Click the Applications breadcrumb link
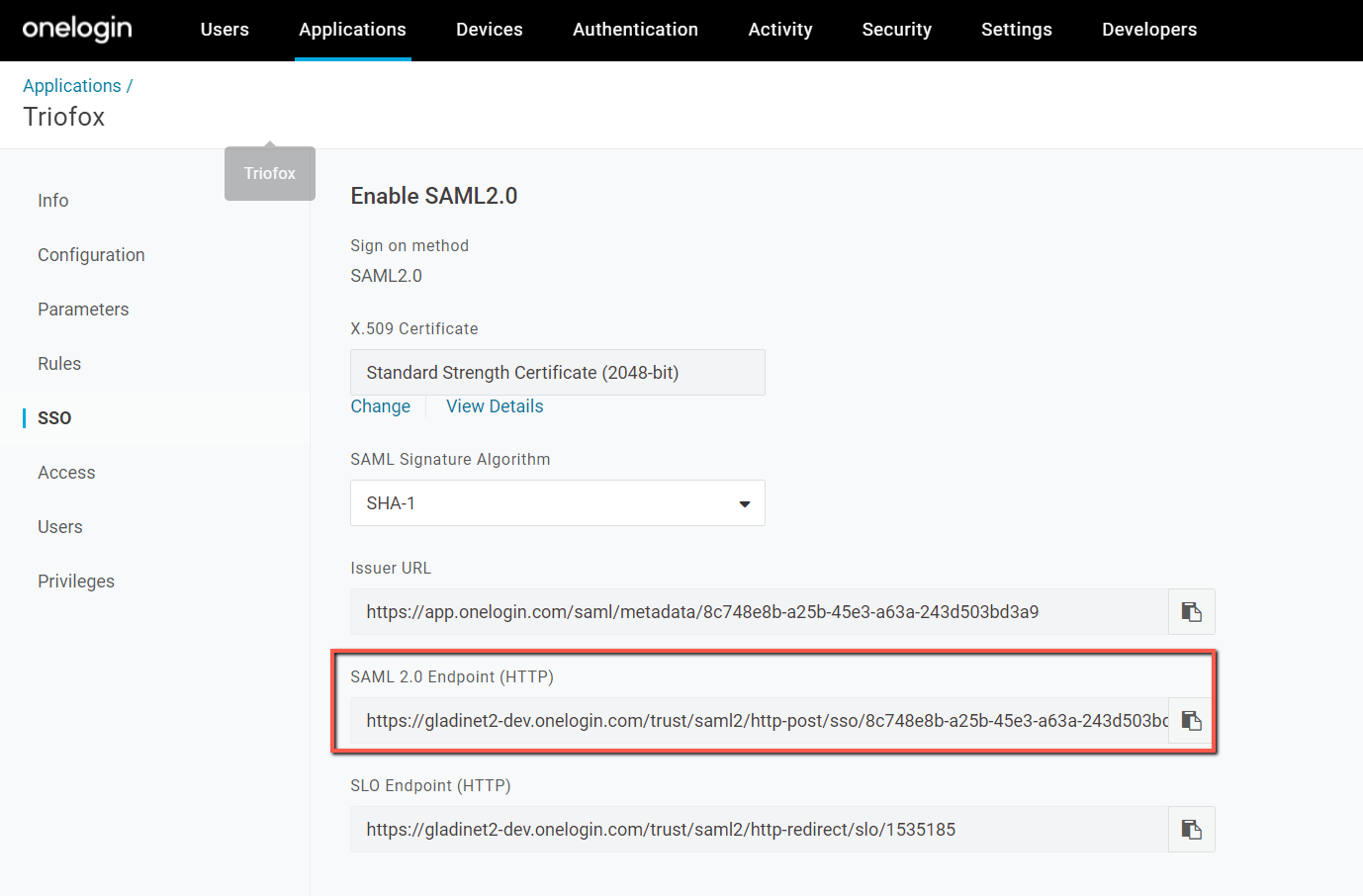This screenshot has height=896, width=1363. 72,86
